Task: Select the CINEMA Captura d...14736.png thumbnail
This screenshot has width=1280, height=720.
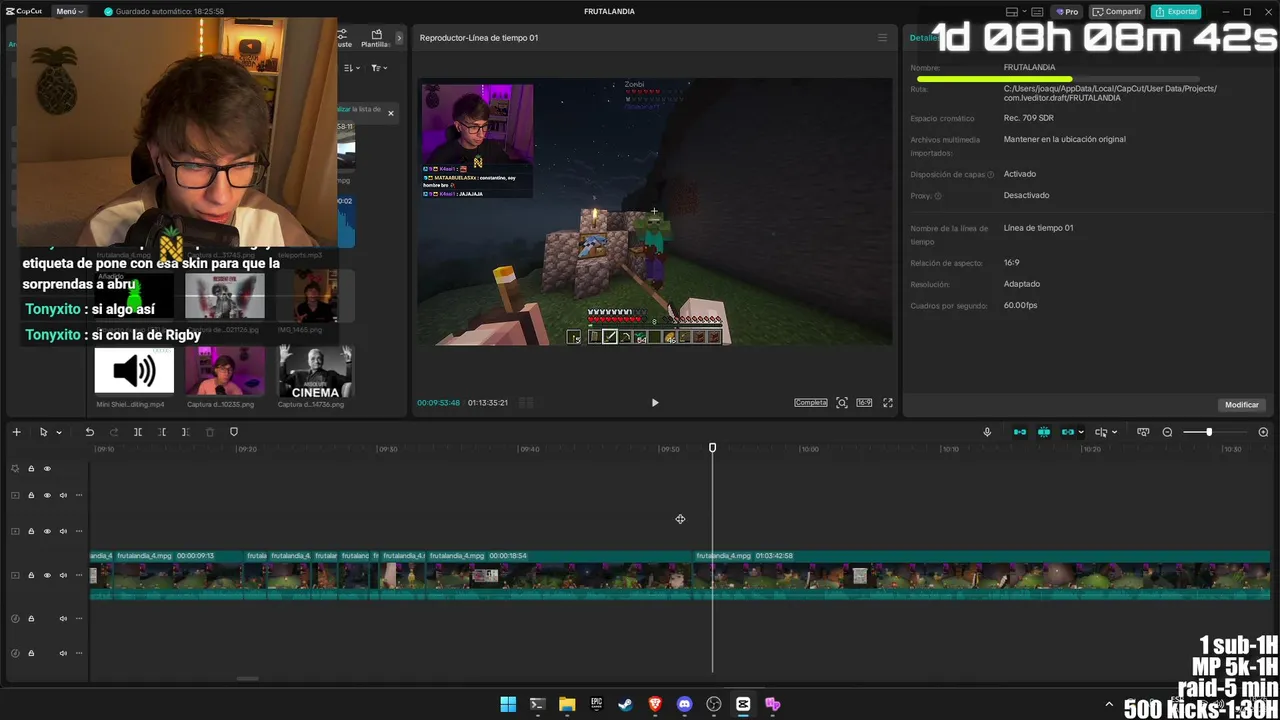Action: [x=315, y=371]
